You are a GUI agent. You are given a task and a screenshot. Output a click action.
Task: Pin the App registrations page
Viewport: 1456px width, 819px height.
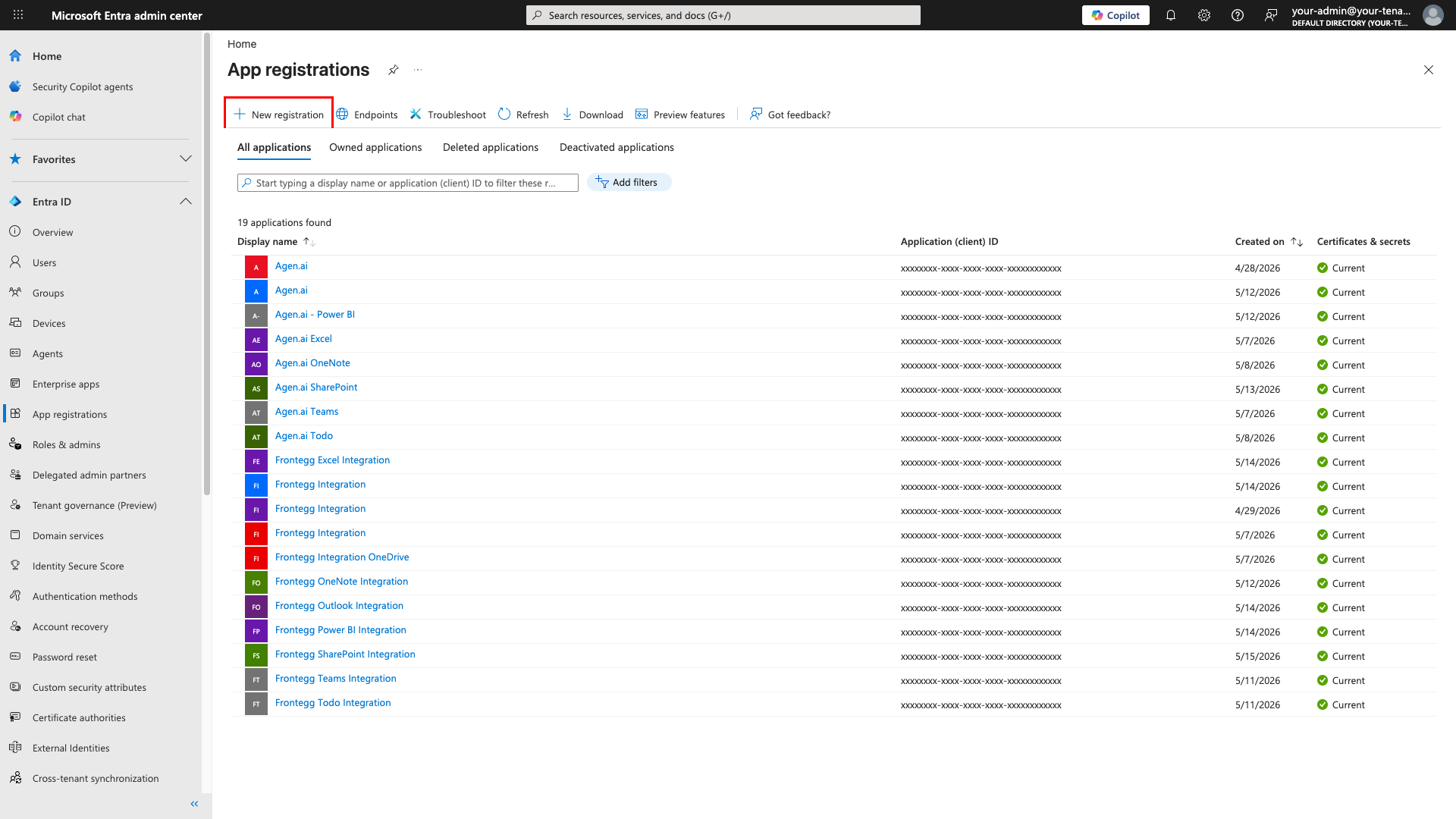[393, 70]
